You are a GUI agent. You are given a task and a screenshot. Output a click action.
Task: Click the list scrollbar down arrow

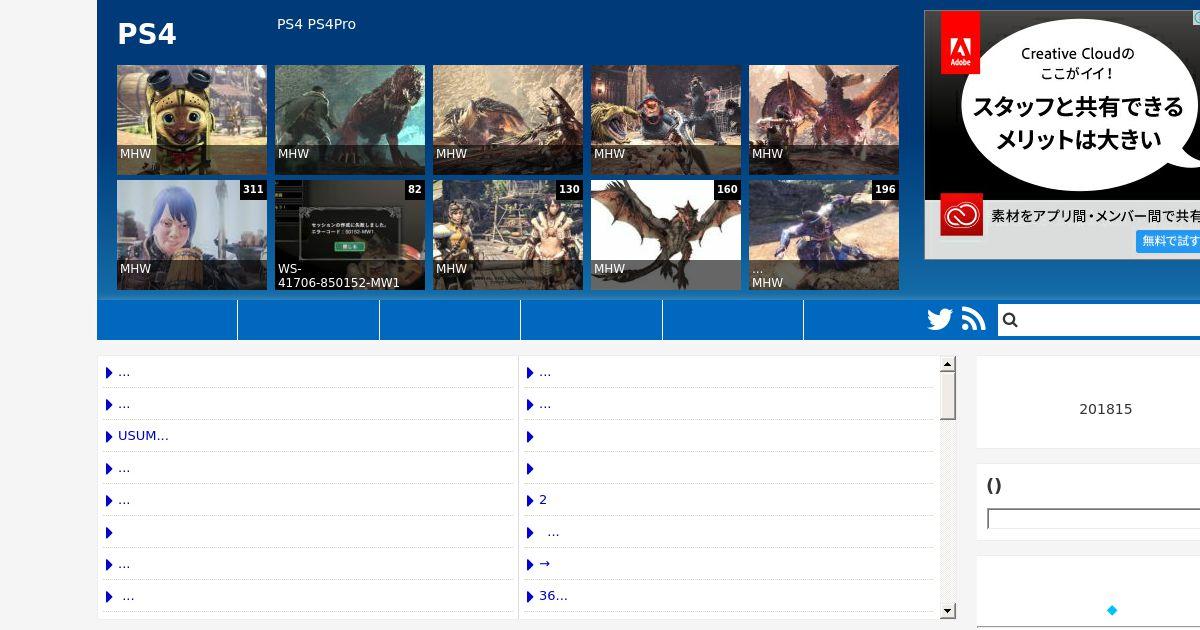(x=948, y=611)
